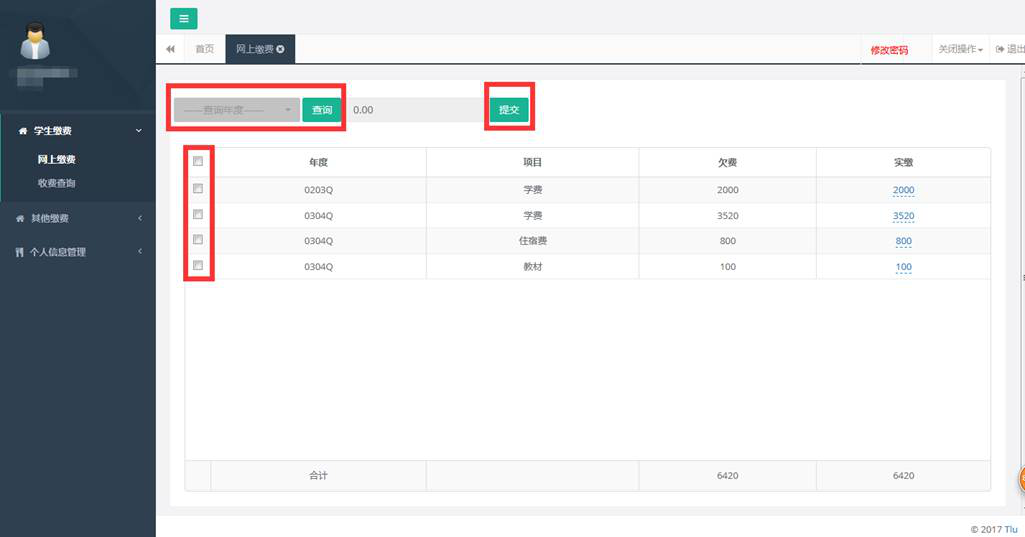1025x537 pixels.
Task: Check the box for the 0304Q 住宿费 row
Action: tap(198, 240)
